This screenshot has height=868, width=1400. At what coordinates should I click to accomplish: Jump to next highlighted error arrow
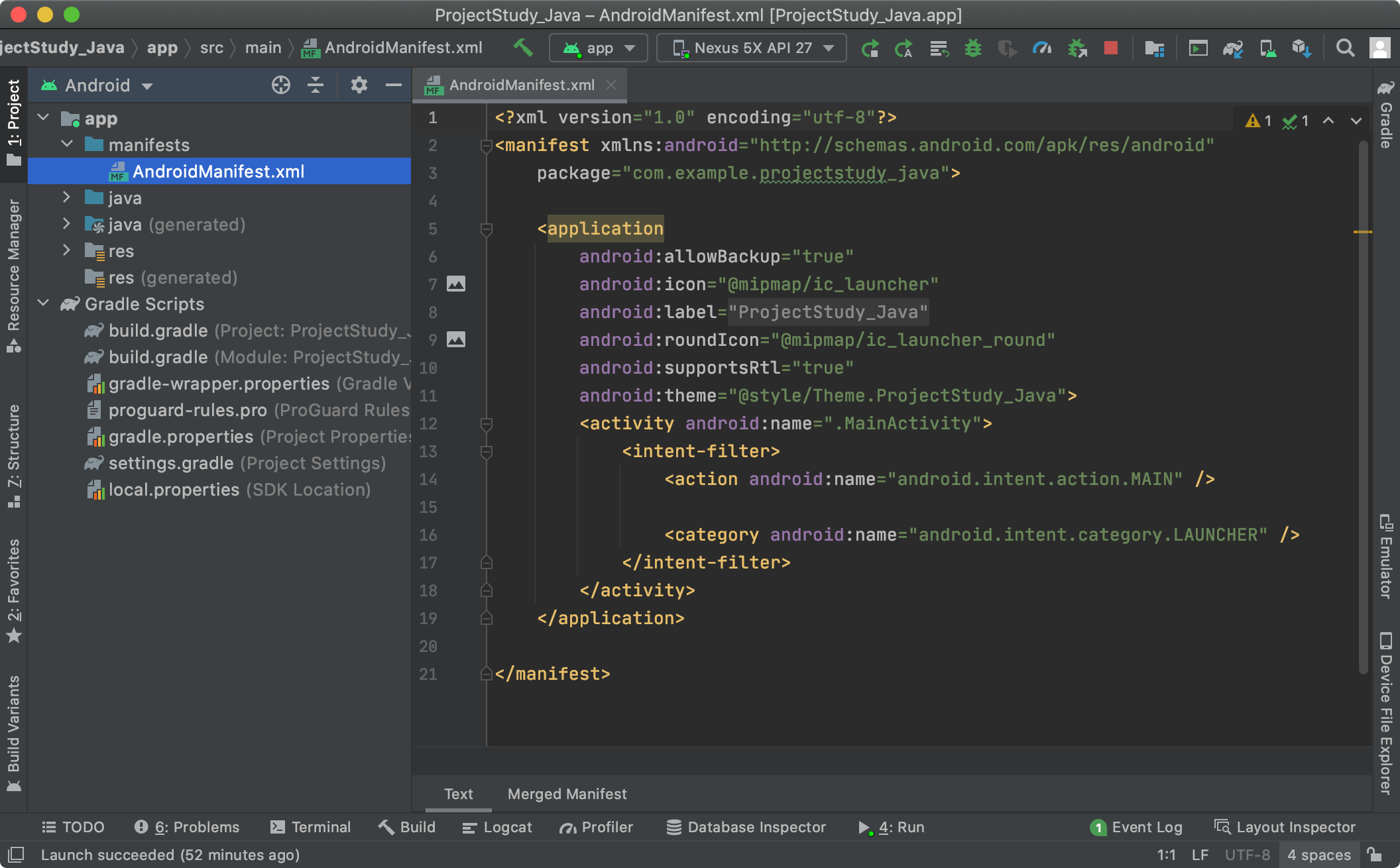click(x=1356, y=121)
